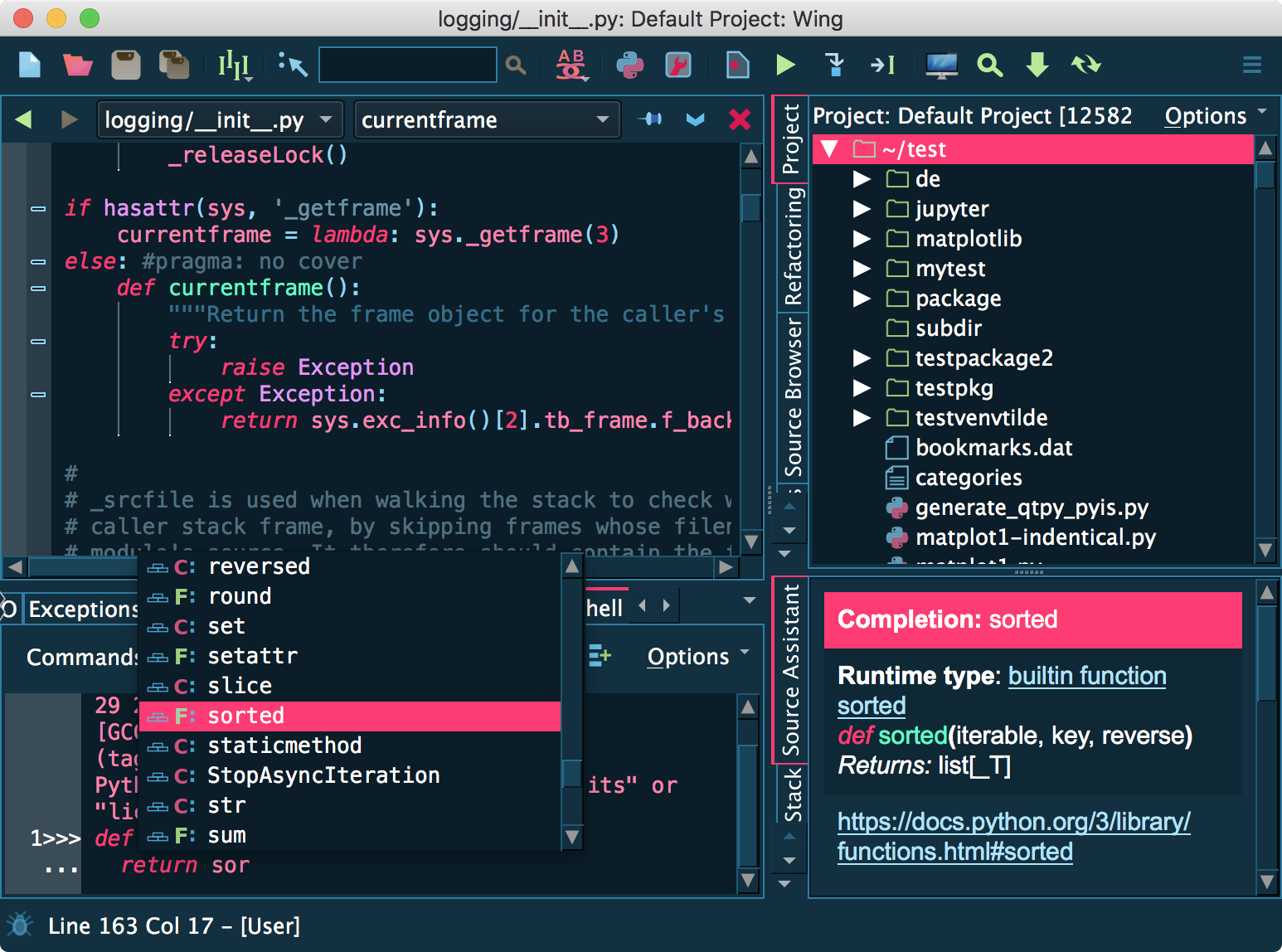Open the logging/__init__.py file dropdown
1282x952 pixels.
219,120
